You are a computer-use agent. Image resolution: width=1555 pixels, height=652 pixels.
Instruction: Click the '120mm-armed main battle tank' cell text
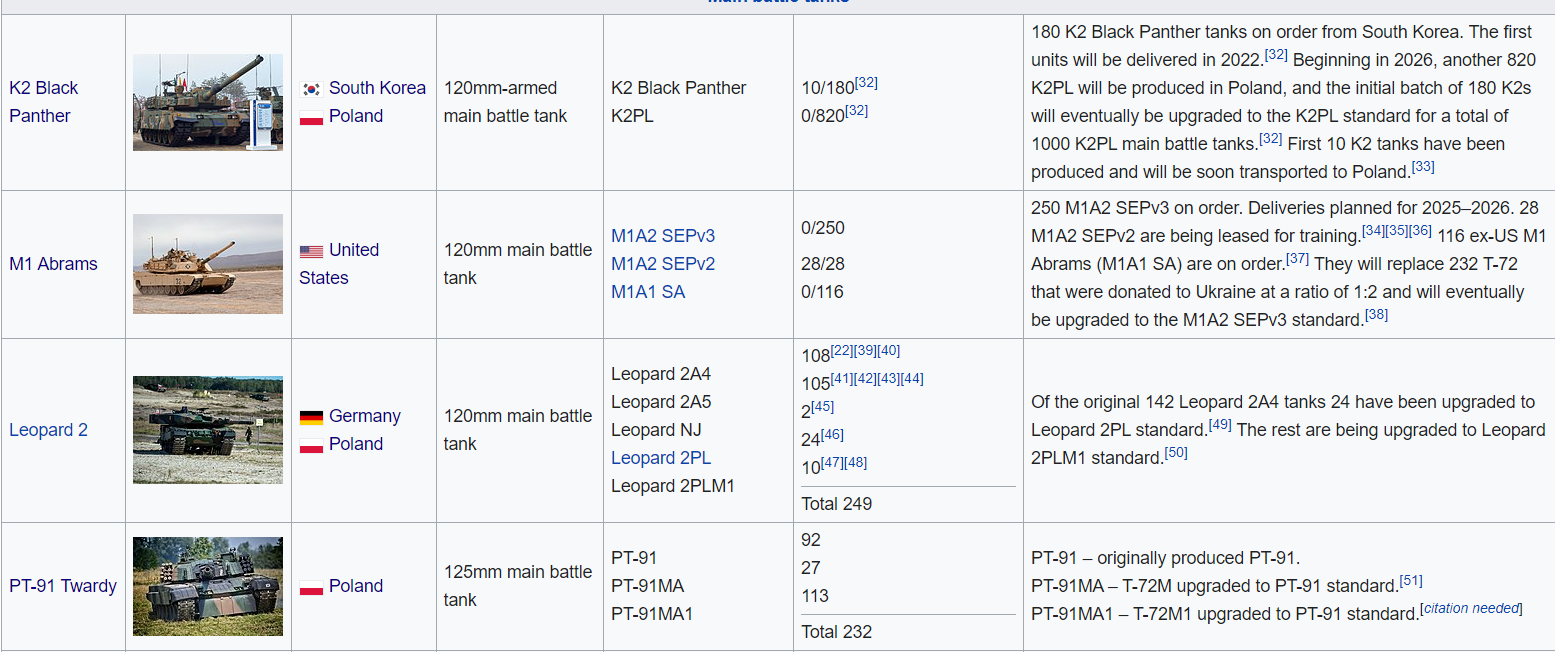click(505, 102)
